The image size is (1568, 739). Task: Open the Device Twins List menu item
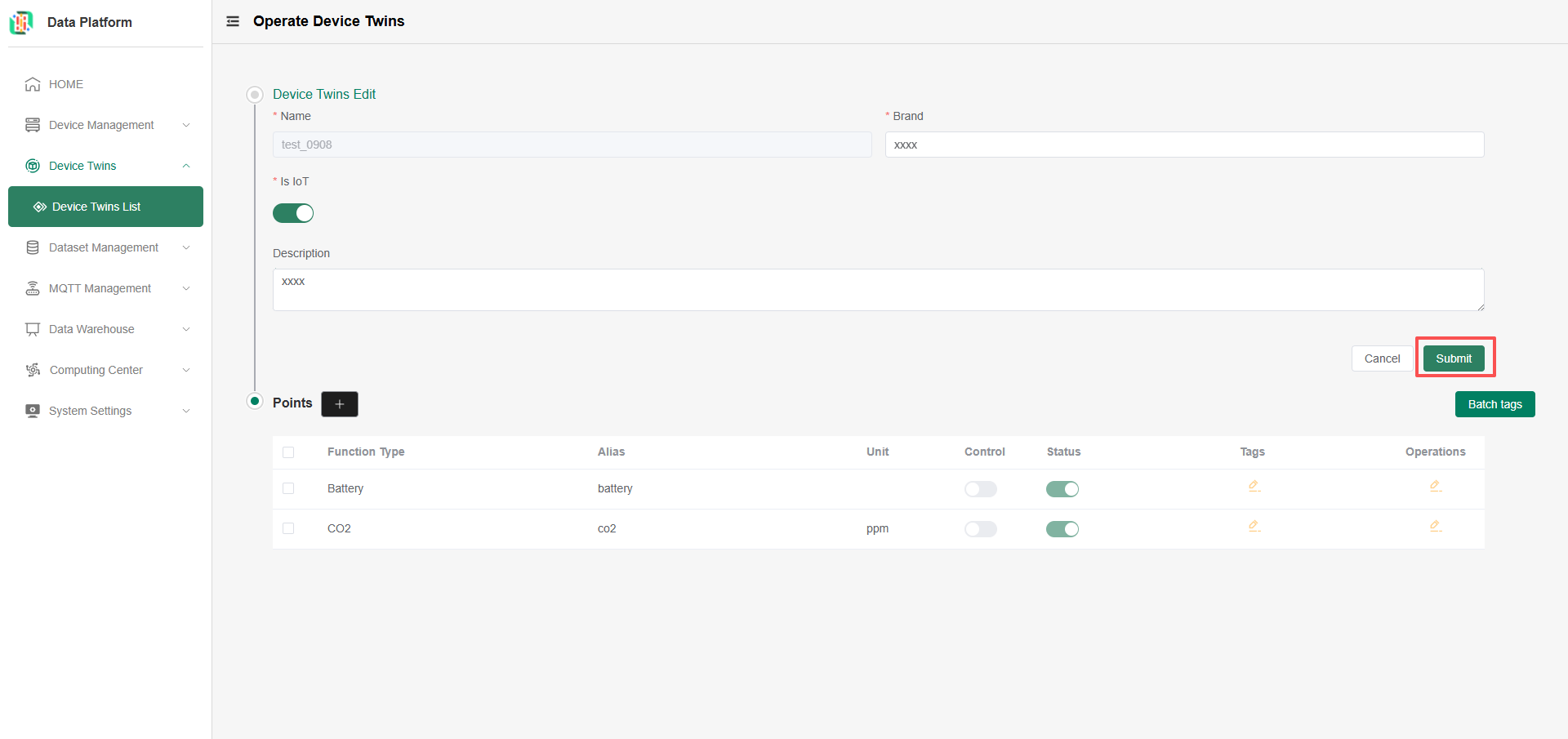(x=96, y=207)
